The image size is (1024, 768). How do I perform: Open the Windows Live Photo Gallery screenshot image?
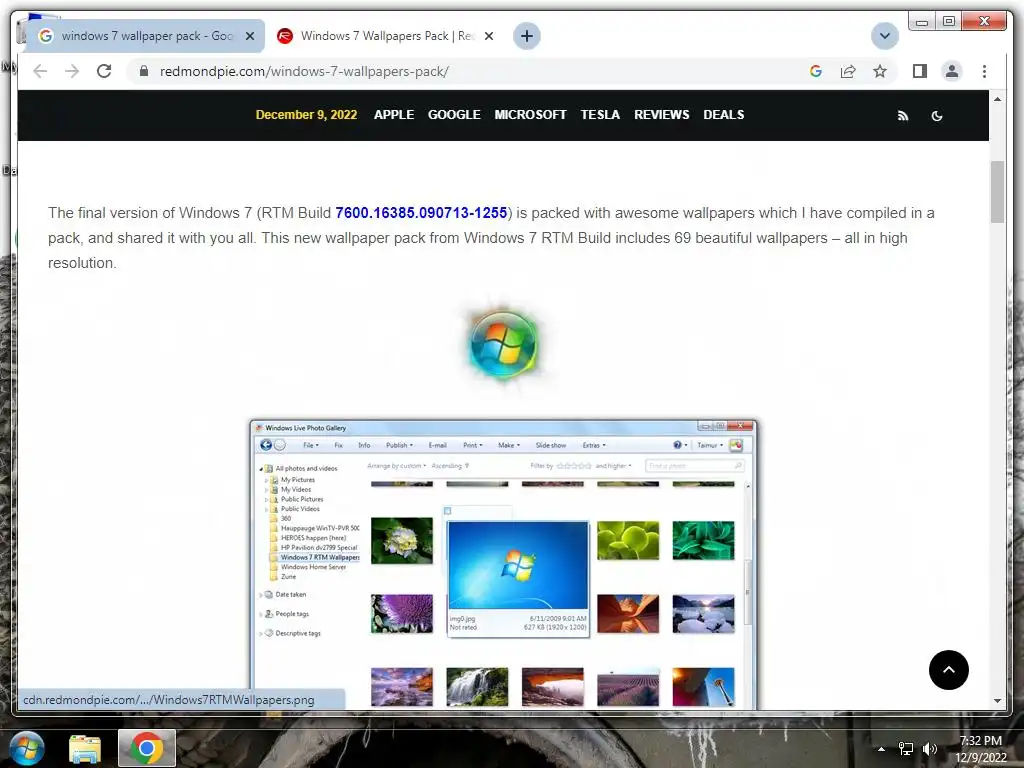coord(504,564)
